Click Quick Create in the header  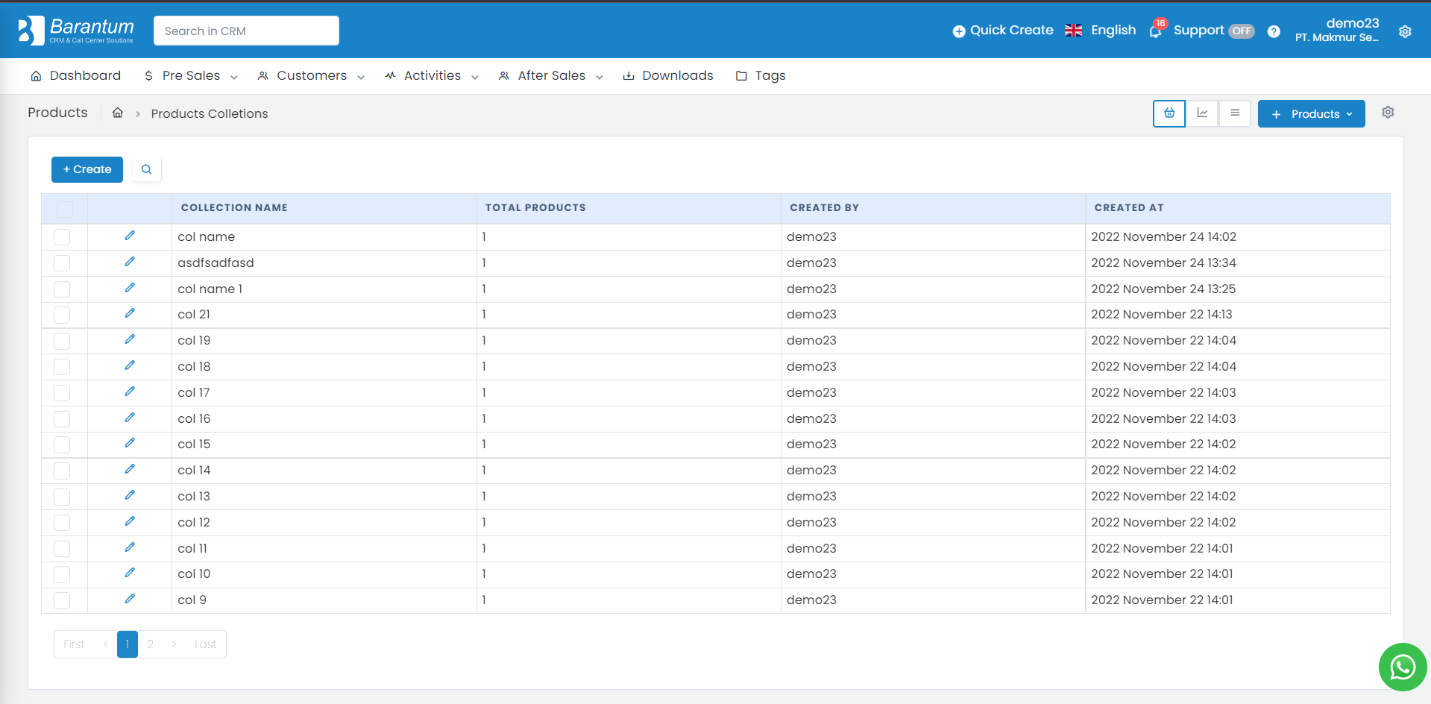coord(1003,30)
